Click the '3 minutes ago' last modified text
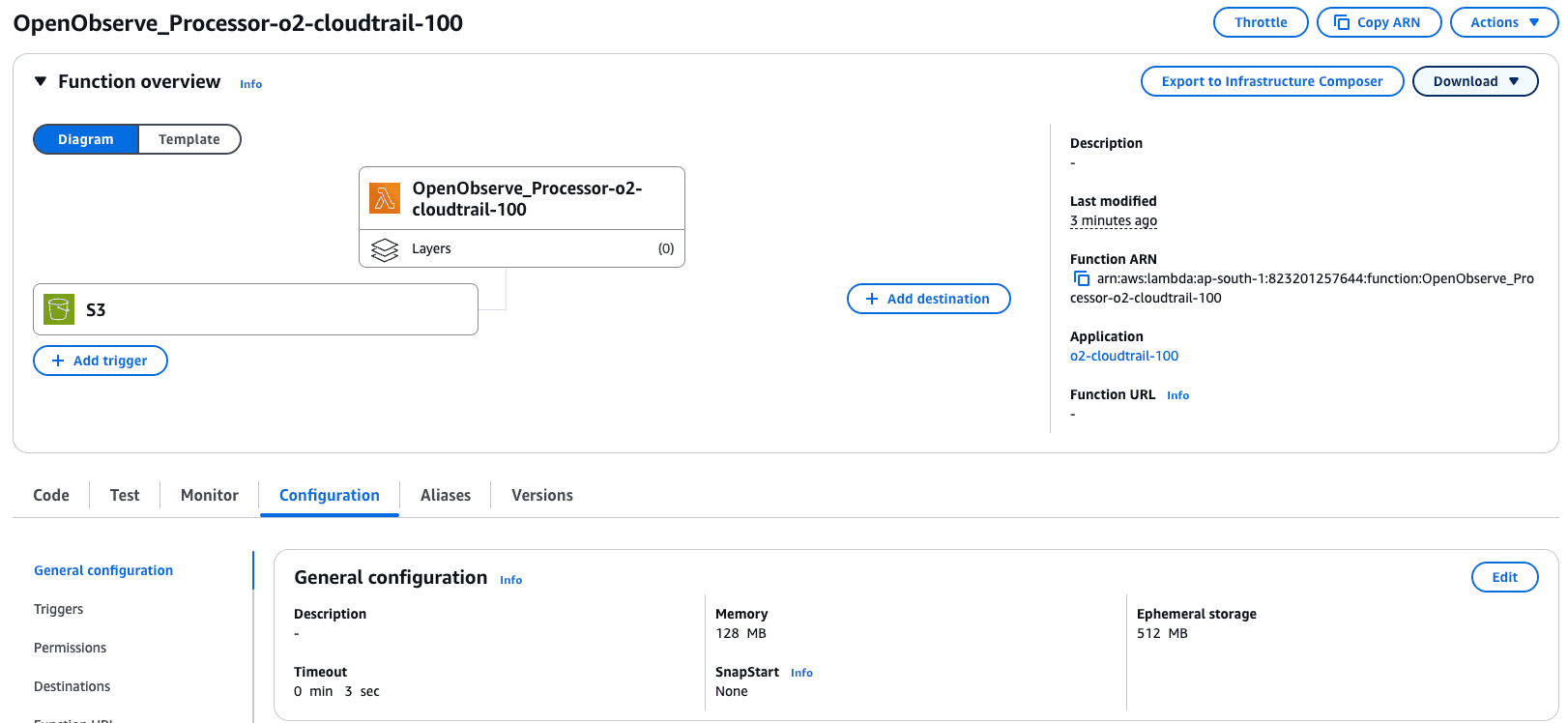Viewport: 1568px width, 723px height. 1114,220
